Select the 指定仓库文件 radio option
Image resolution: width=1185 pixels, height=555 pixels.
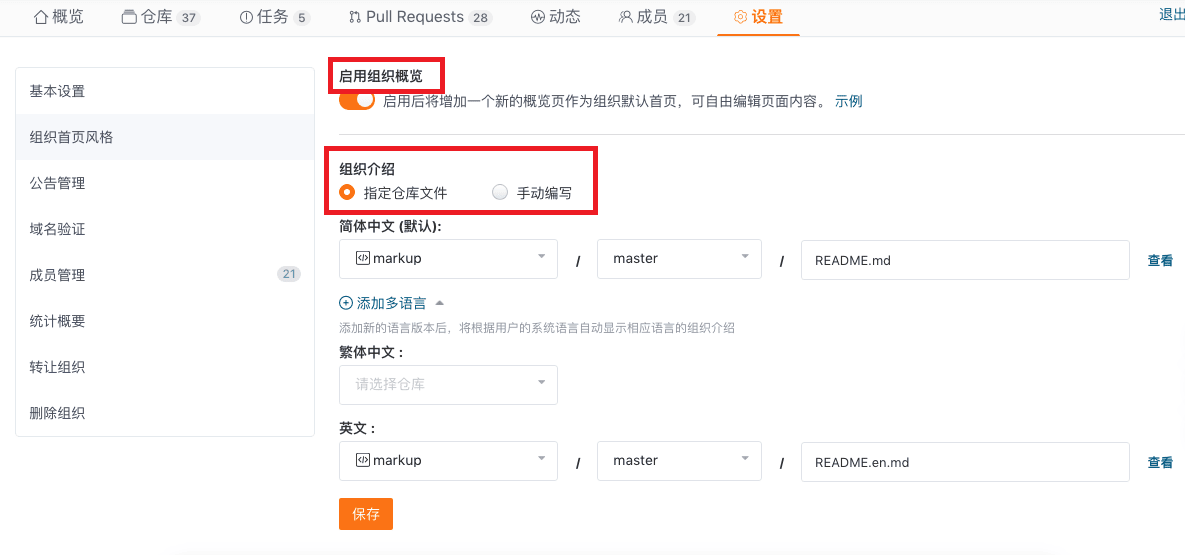[x=347, y=192]
